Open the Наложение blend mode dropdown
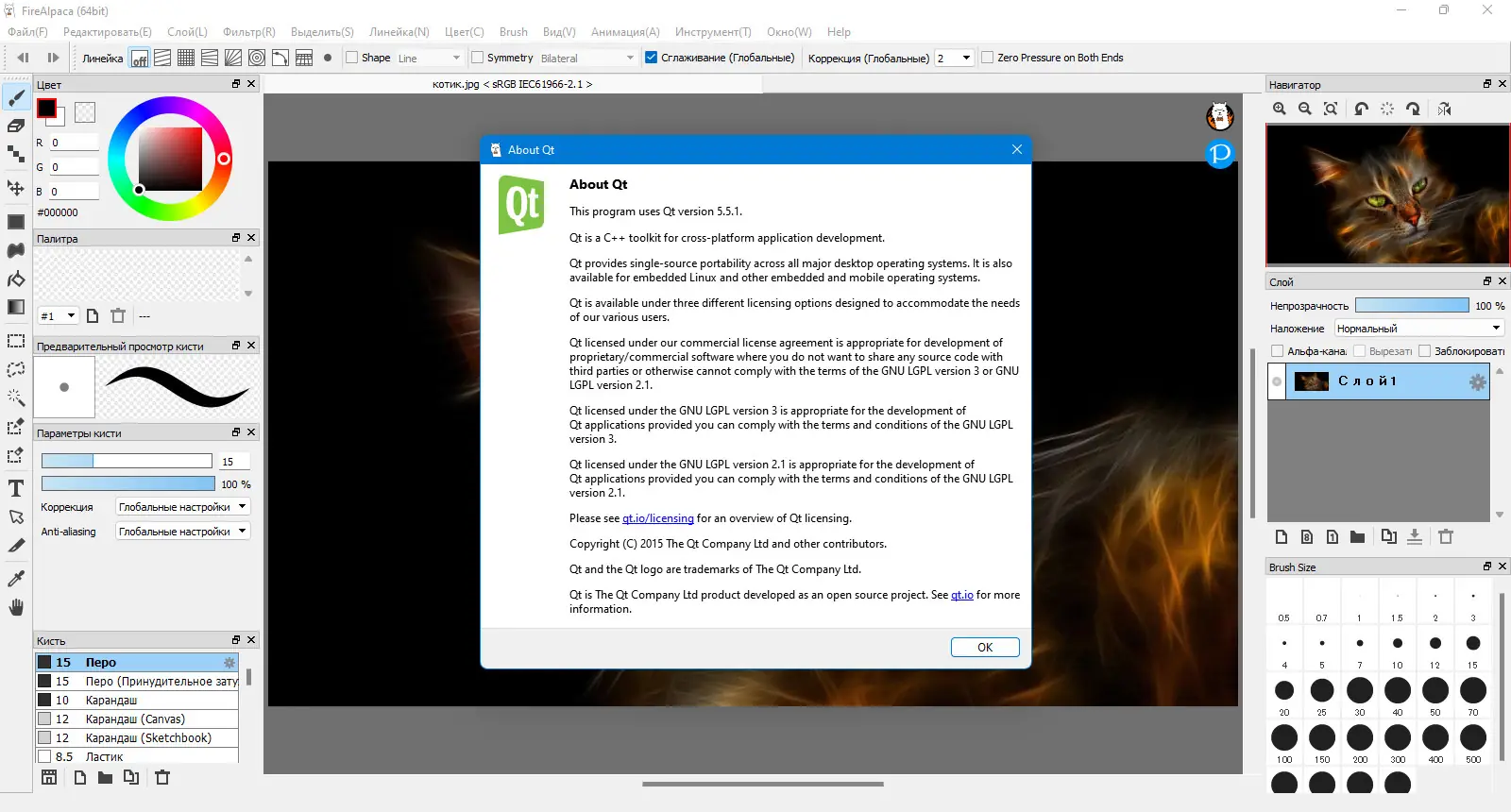 pos(1419,329)
